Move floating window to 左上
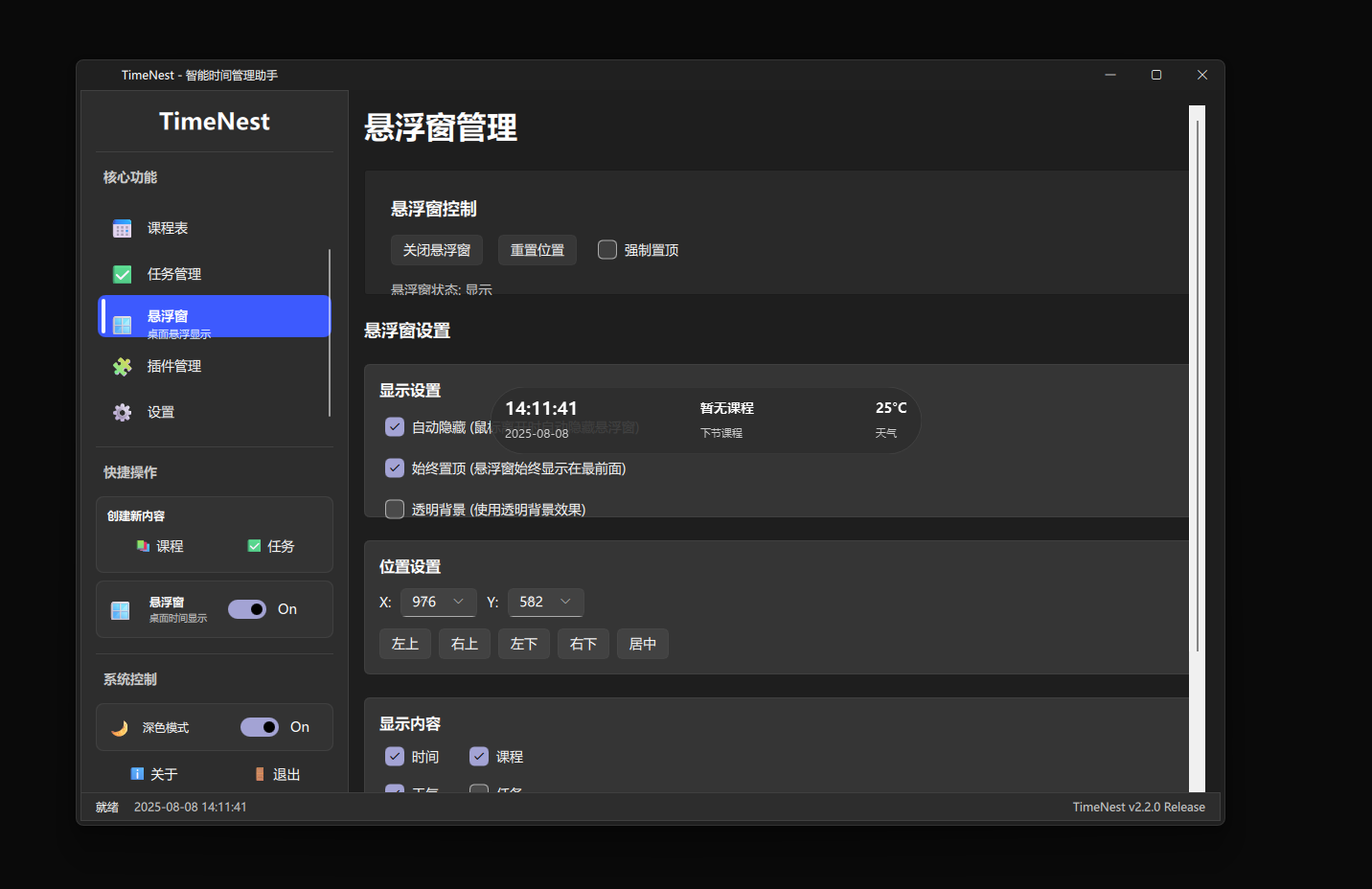The image size is (1372, 889). click(x=405, y=644)
